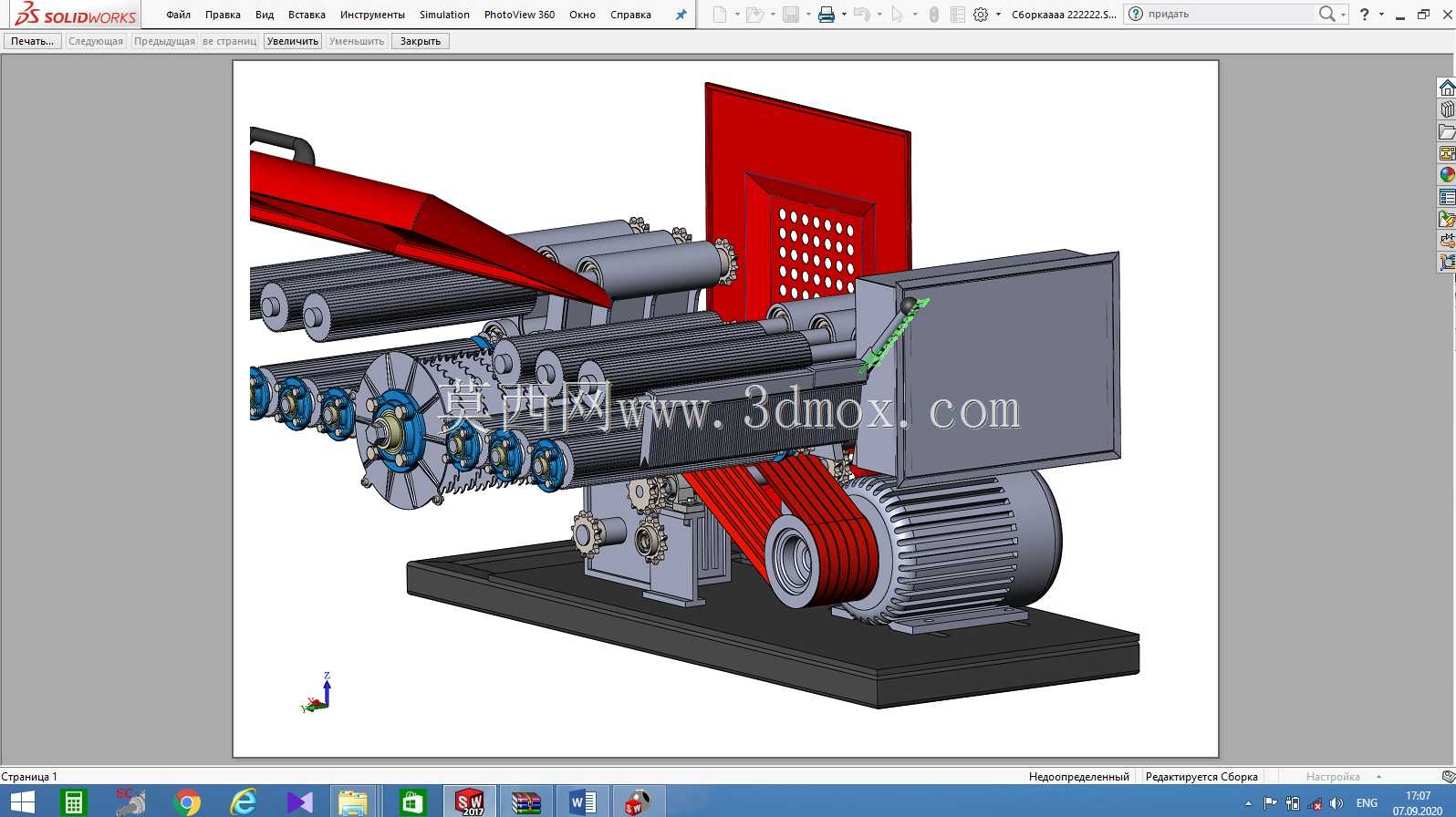Expand the Help dropdown arrow
The height and width of the screenshot is (817, 1456).
tap(1381, 15)
